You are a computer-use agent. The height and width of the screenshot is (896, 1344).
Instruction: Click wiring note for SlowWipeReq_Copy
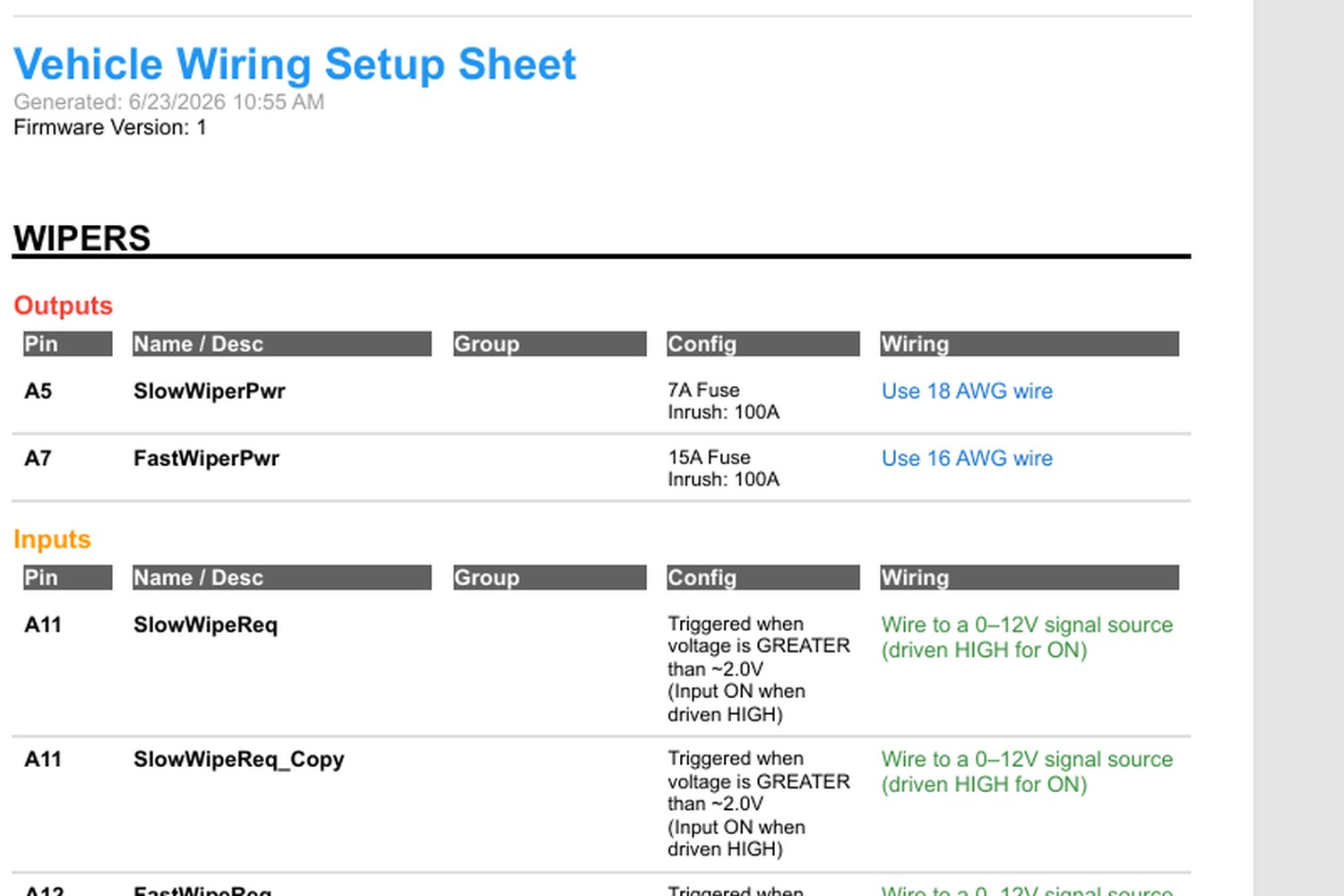1027,772
